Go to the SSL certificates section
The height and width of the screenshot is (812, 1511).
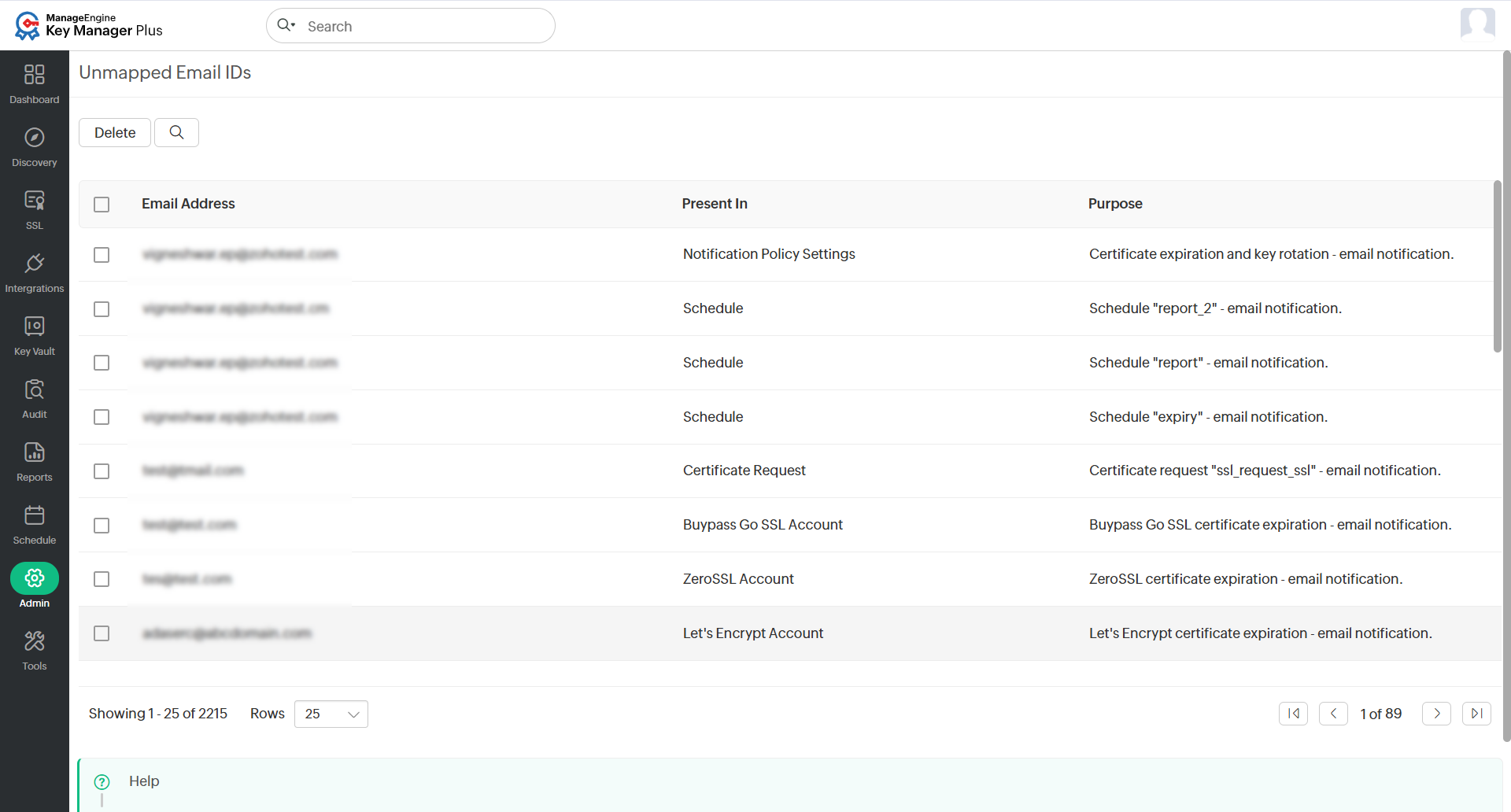pos(35,210)
